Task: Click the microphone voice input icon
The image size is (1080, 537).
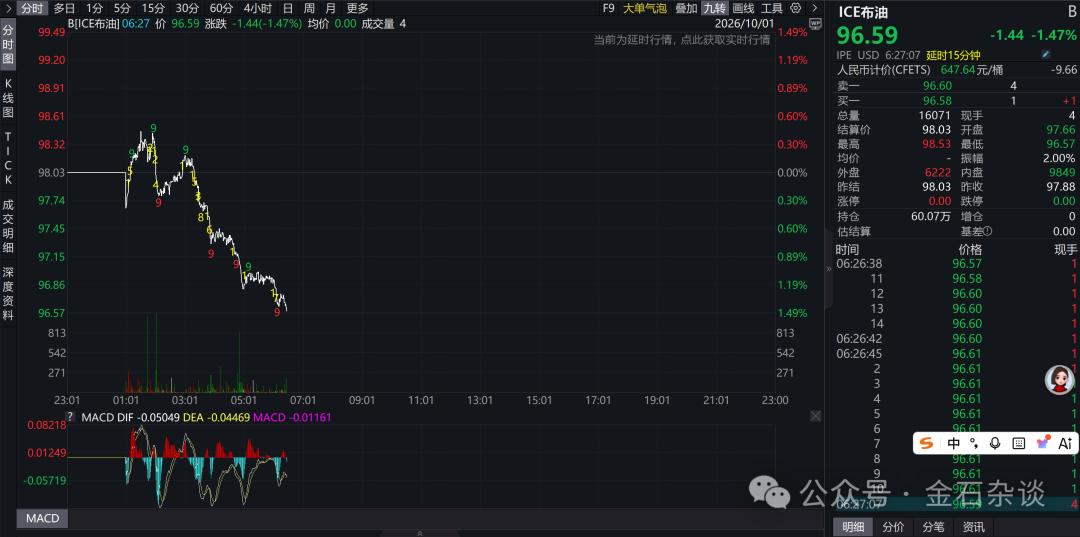Action: pyautogui.click(x=995, y=443)
